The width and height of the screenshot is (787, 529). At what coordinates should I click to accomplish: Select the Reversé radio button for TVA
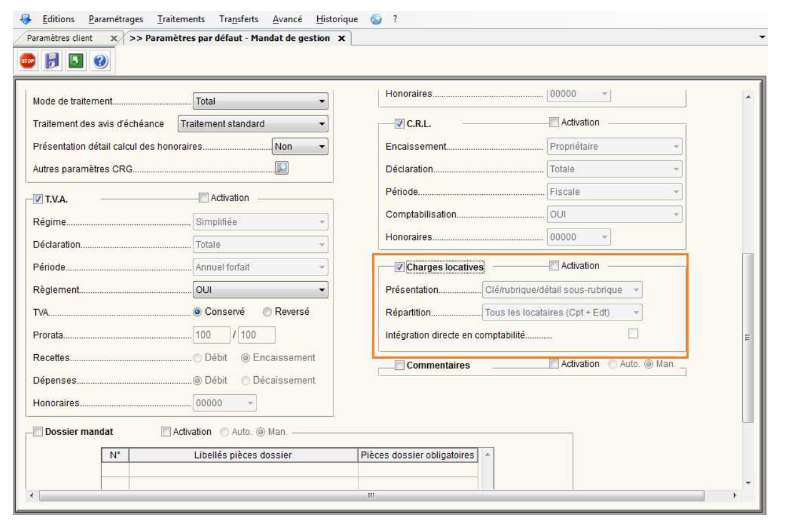[x=268, y=312]
